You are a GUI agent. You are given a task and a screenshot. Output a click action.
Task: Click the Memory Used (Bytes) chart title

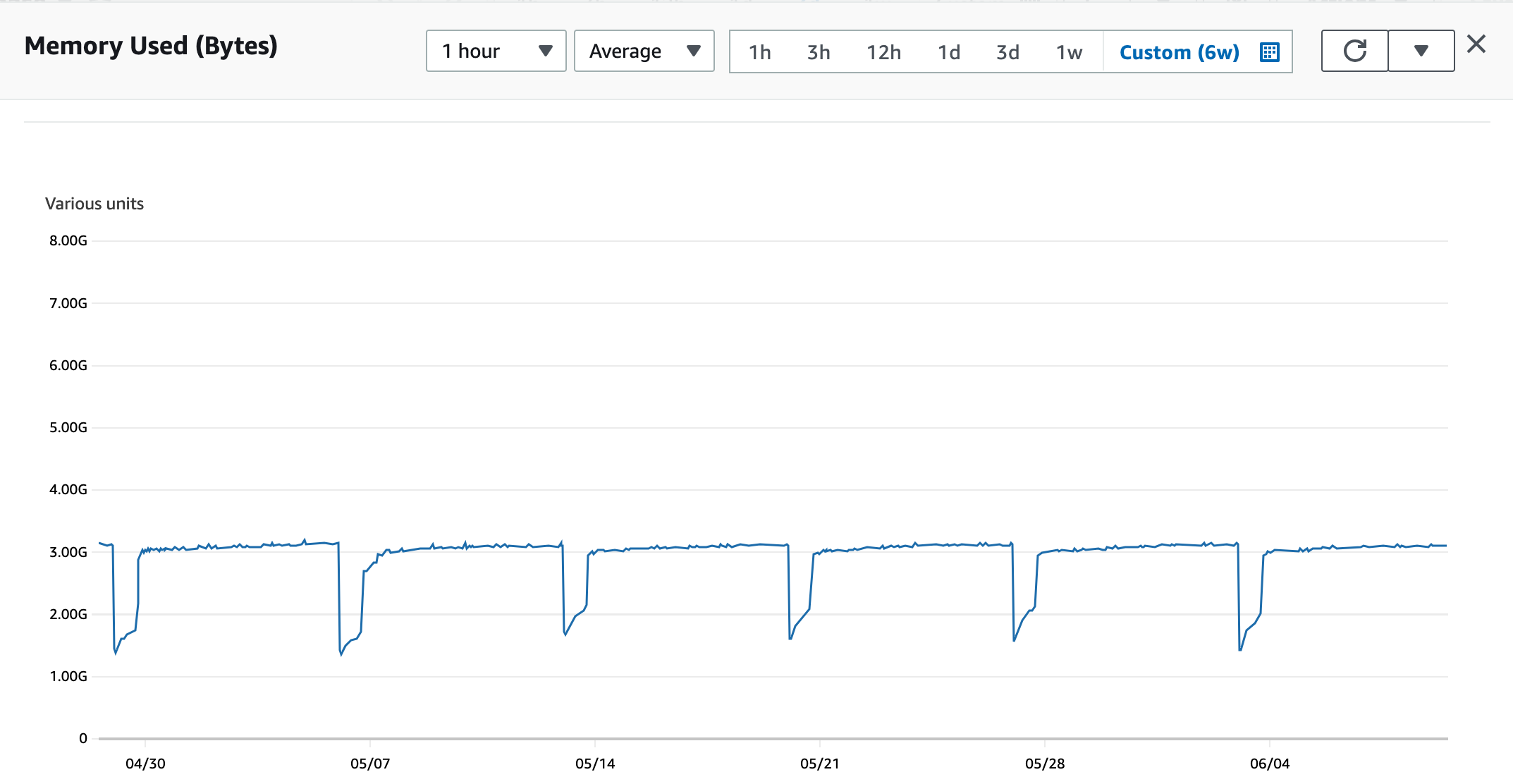[151, 47]
